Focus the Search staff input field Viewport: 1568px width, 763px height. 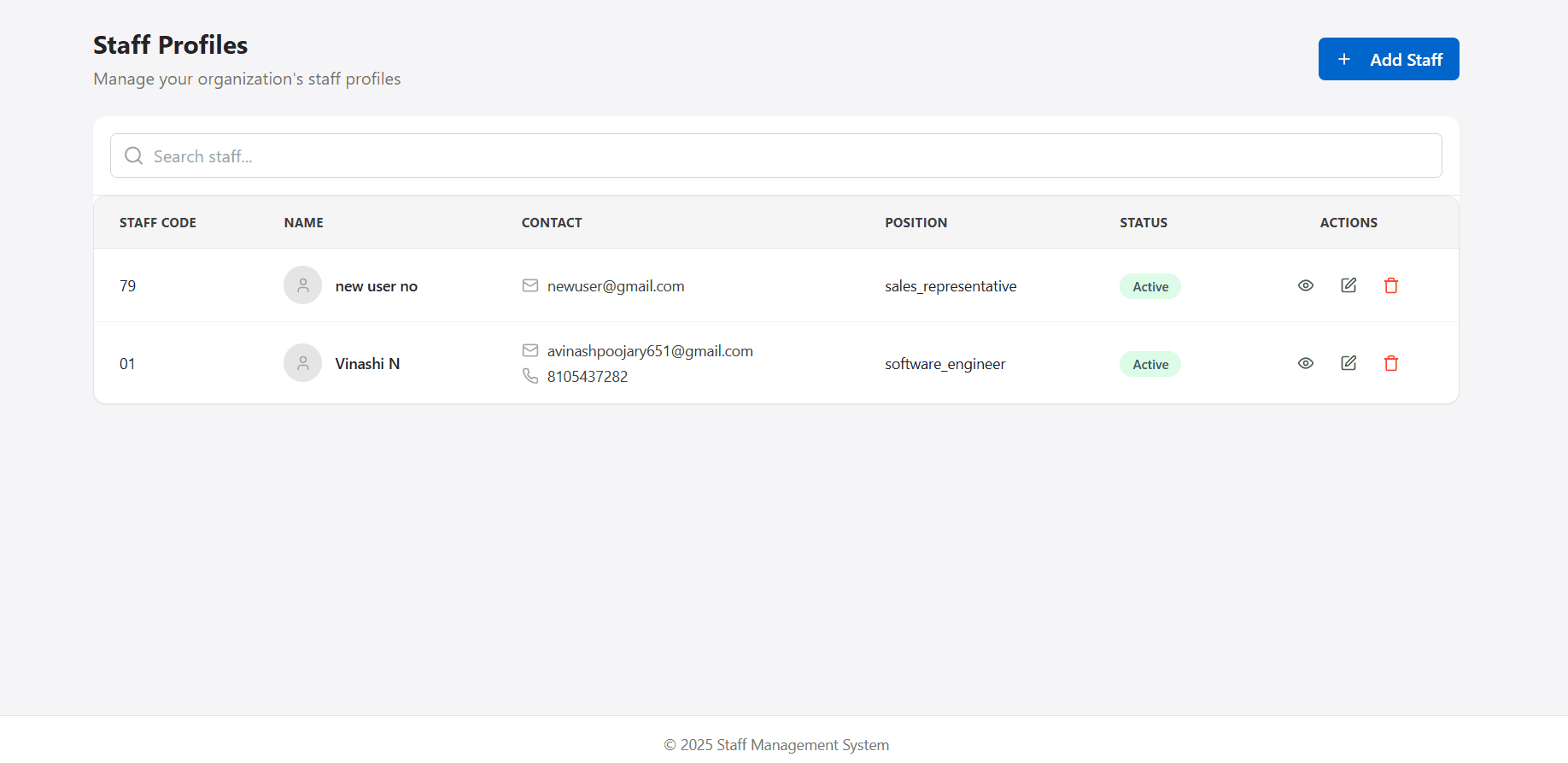pyautogui.click(x=775, y=156)
